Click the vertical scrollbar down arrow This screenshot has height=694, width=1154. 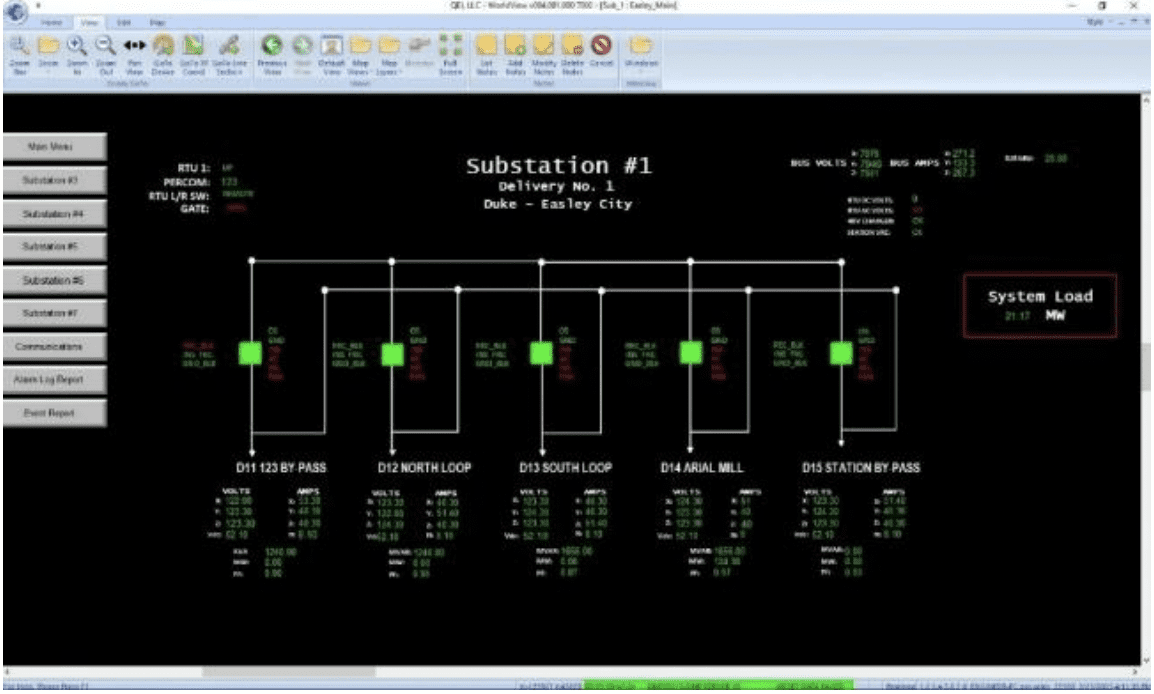(x=1146, y=660)
